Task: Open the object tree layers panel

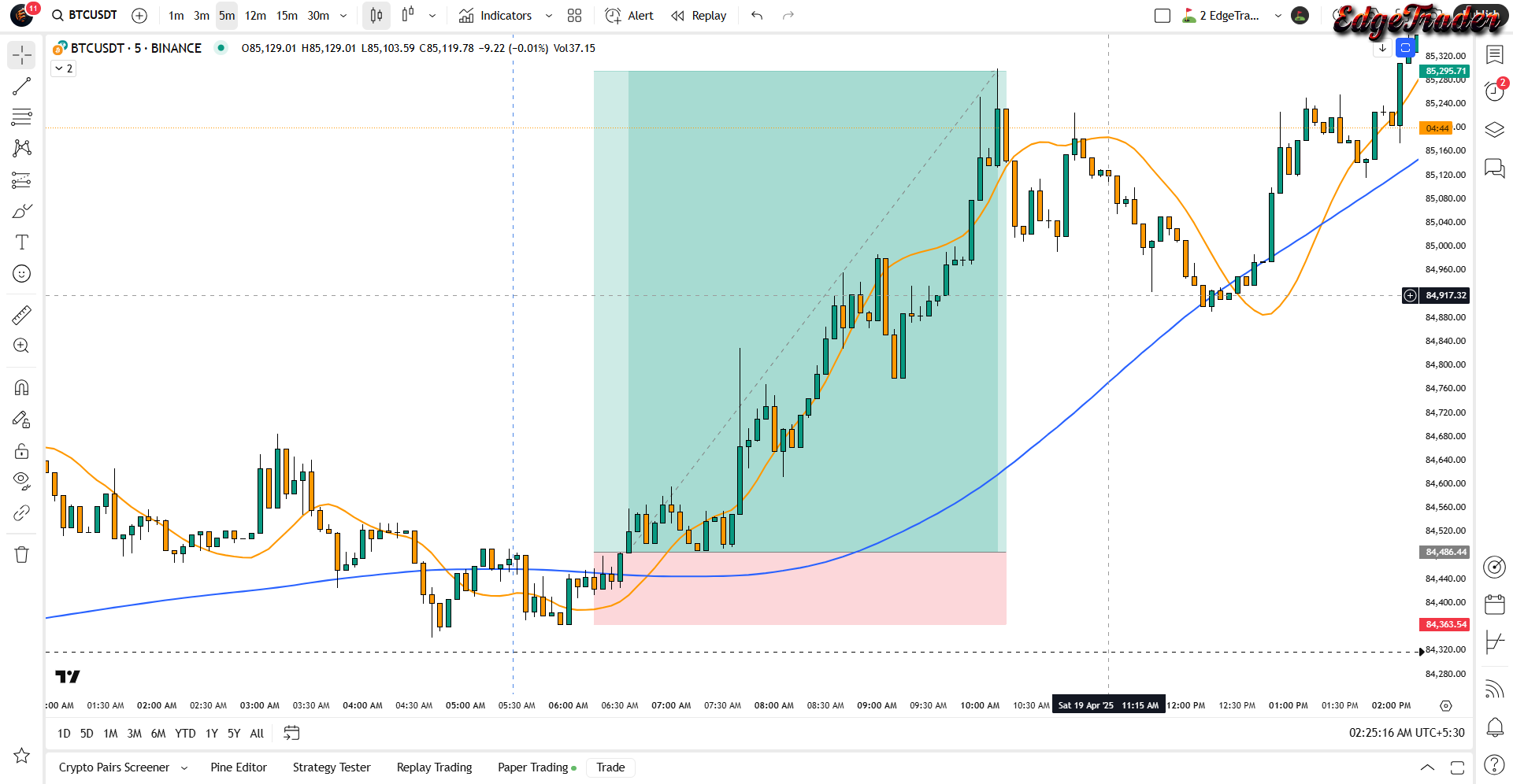Action: pos(1495,129)
